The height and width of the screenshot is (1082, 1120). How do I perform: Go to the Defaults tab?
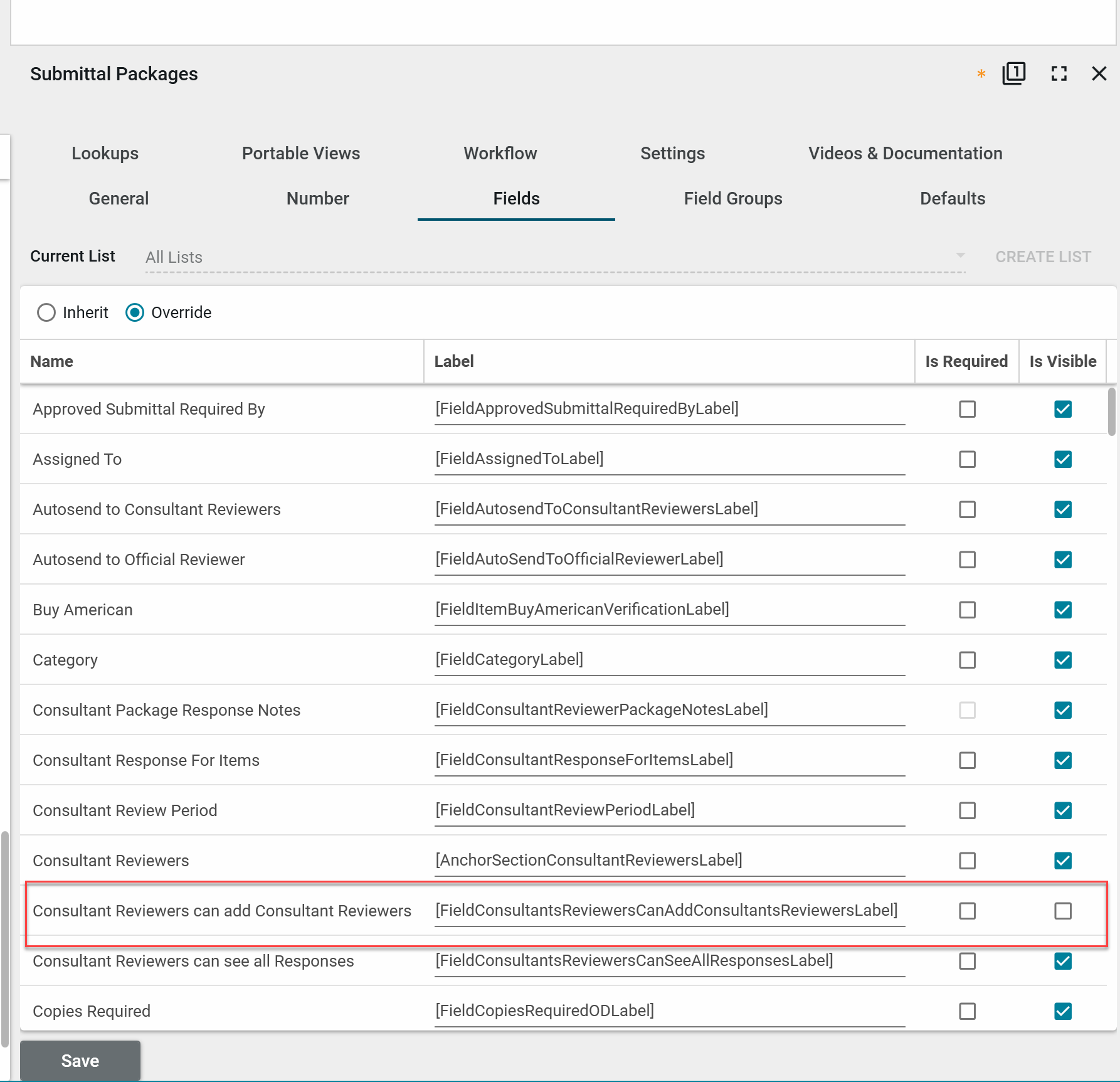[952, 198]
